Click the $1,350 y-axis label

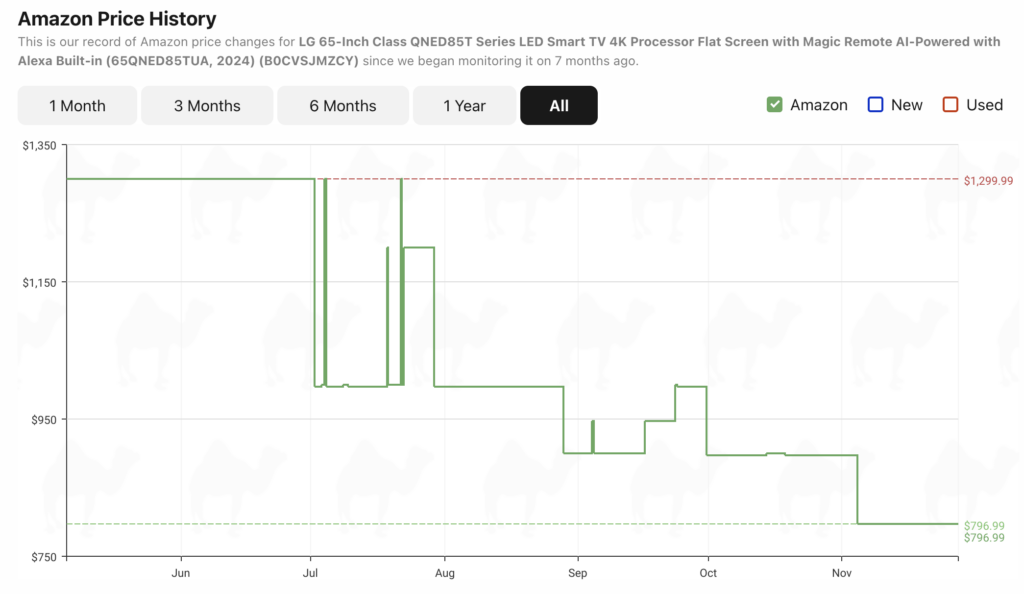coord(39,146)
